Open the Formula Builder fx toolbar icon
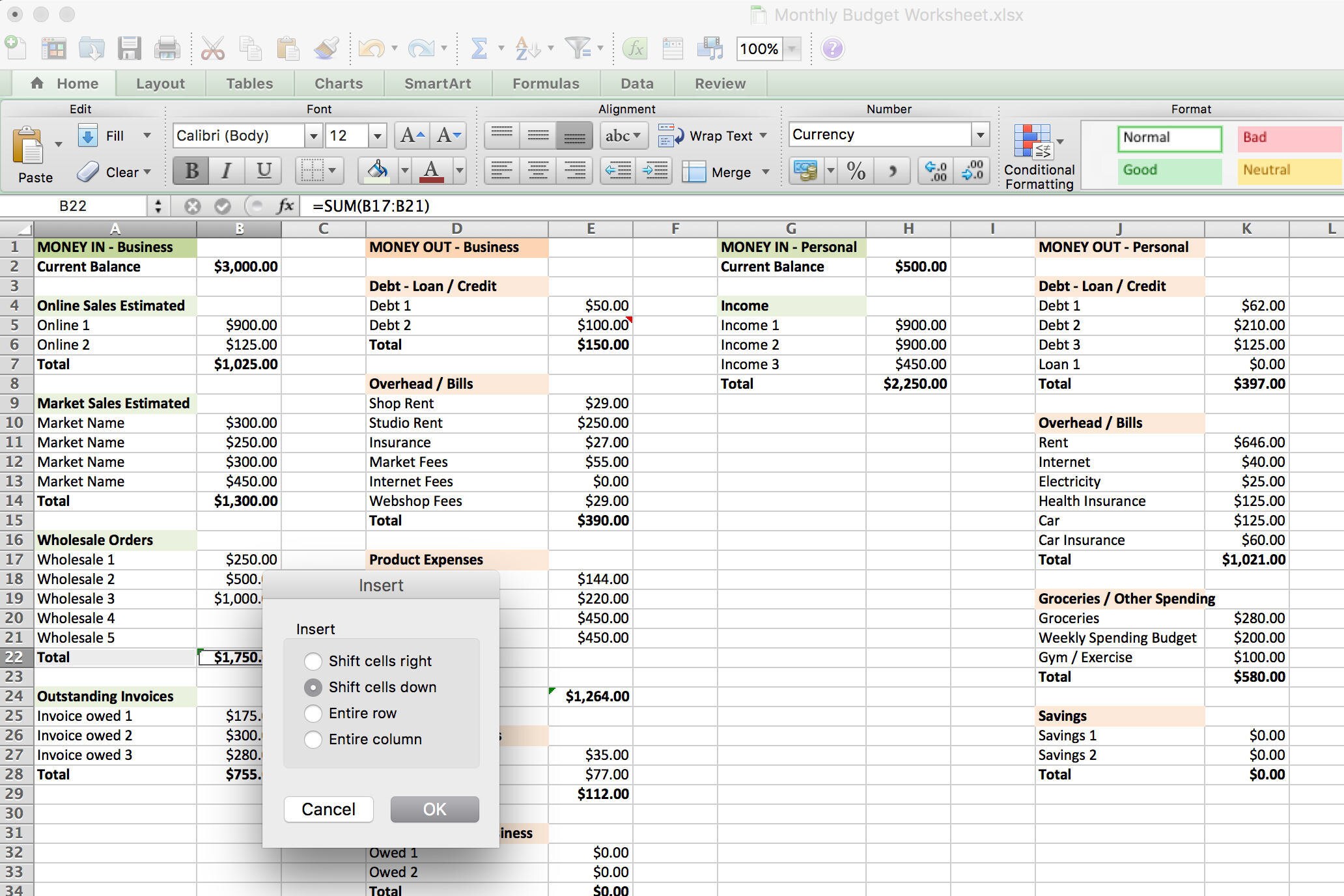Screen dimensions: 1344x896 [x=634, y=49]
